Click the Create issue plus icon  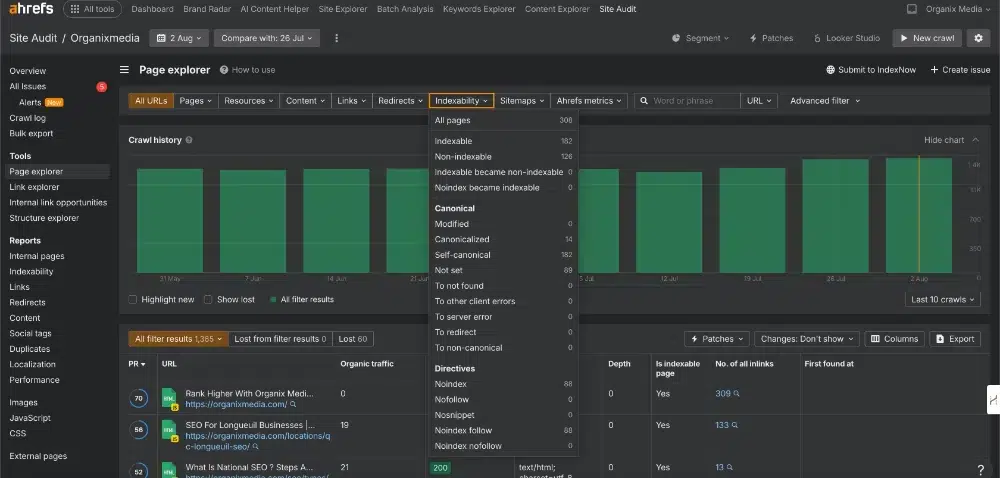click(934, 70)
